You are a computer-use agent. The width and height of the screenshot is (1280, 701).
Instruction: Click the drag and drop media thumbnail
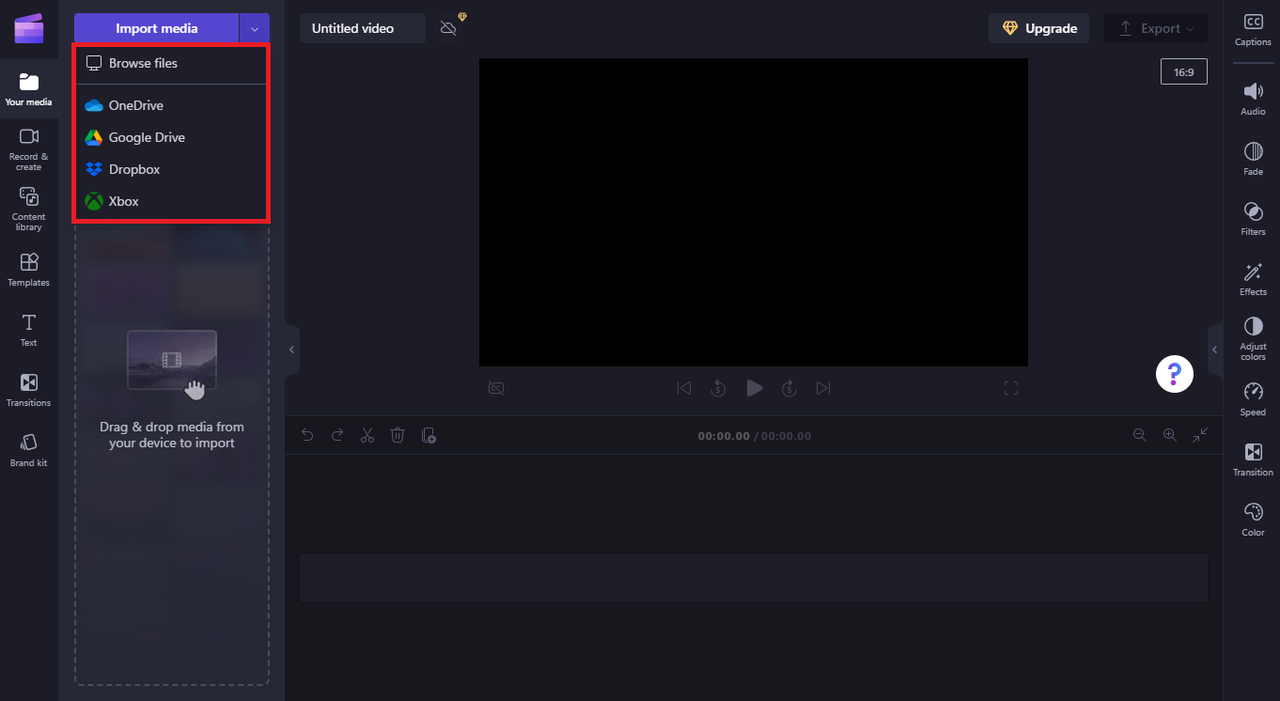[x=172, y=360]
